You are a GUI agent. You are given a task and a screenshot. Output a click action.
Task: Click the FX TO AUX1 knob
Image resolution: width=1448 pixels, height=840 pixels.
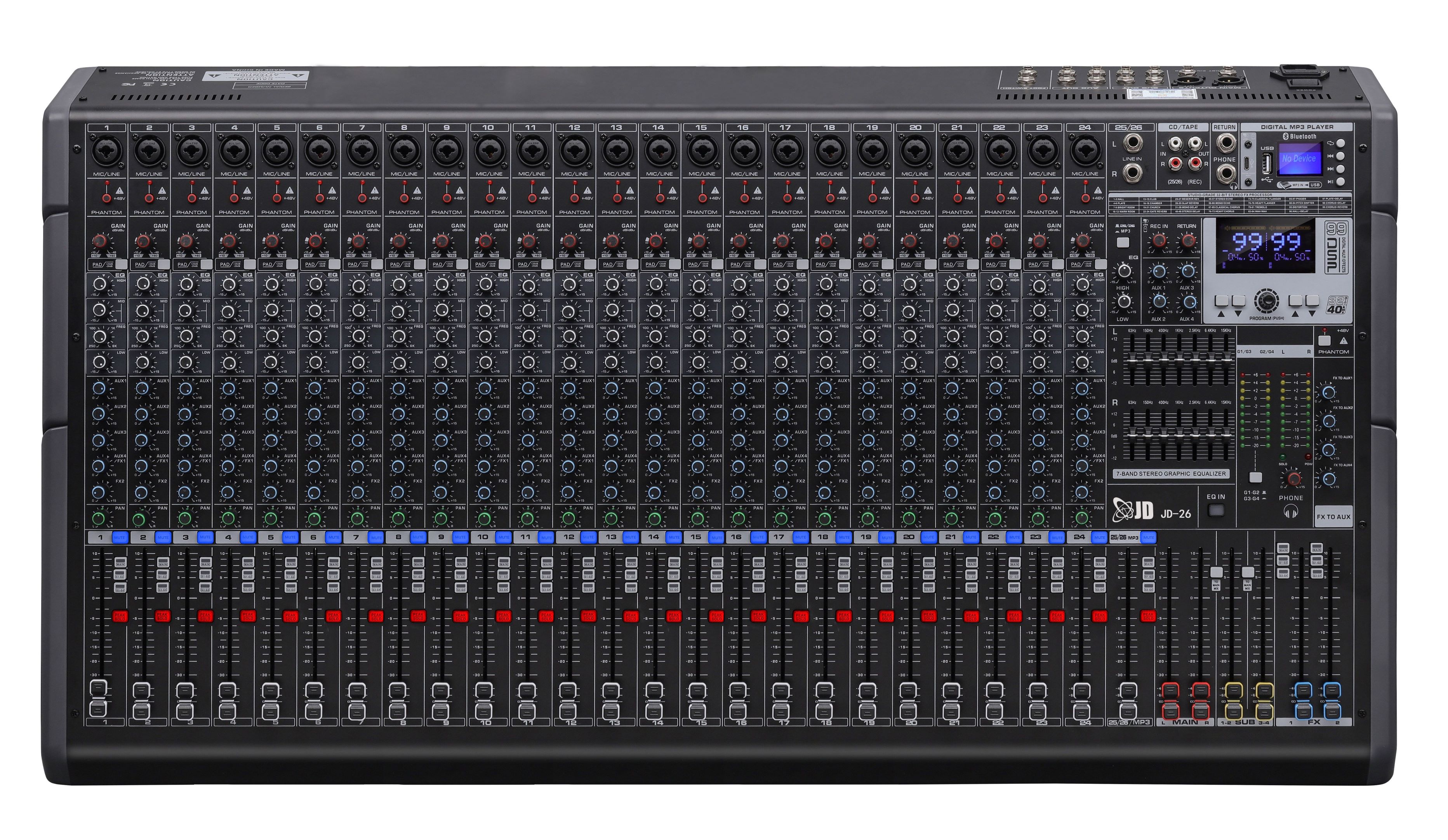click(1328, 393)
